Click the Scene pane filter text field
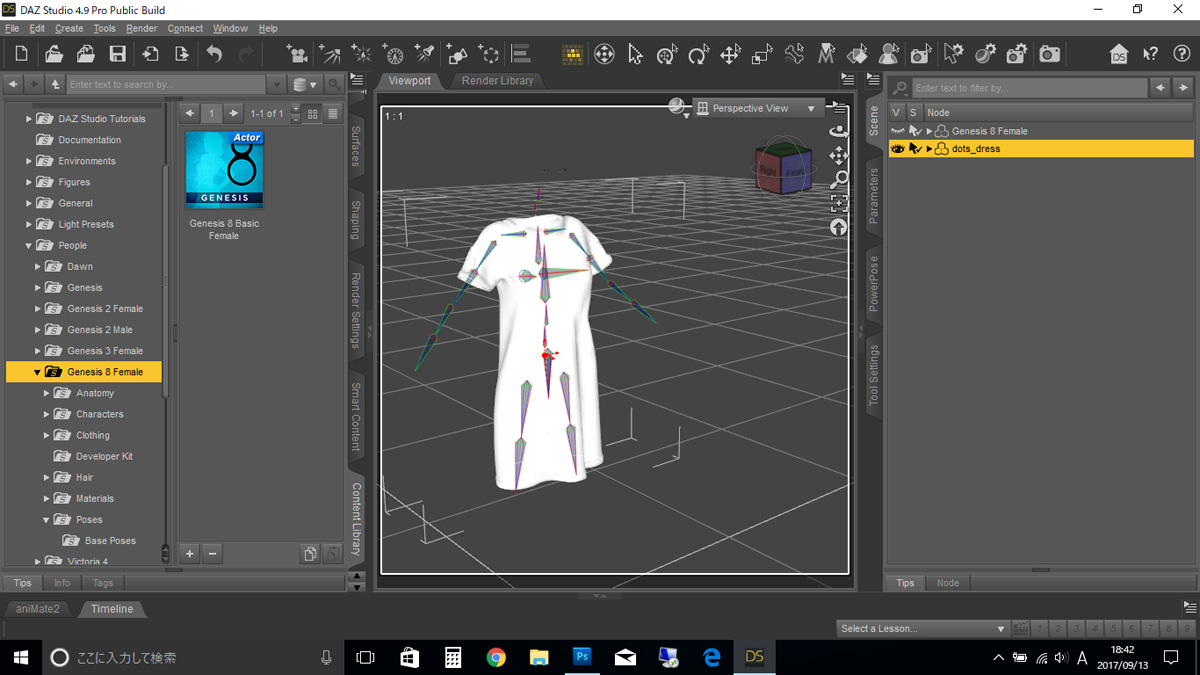Viewport: 1200px width, 675px height. coord(1029,88)
